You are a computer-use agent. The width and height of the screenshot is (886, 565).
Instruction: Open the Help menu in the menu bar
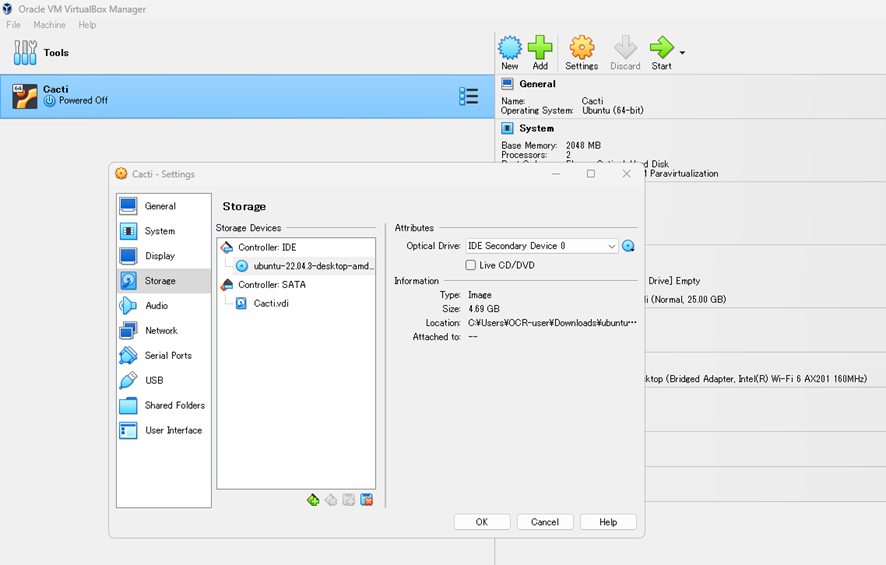click(x=87, y=25)
